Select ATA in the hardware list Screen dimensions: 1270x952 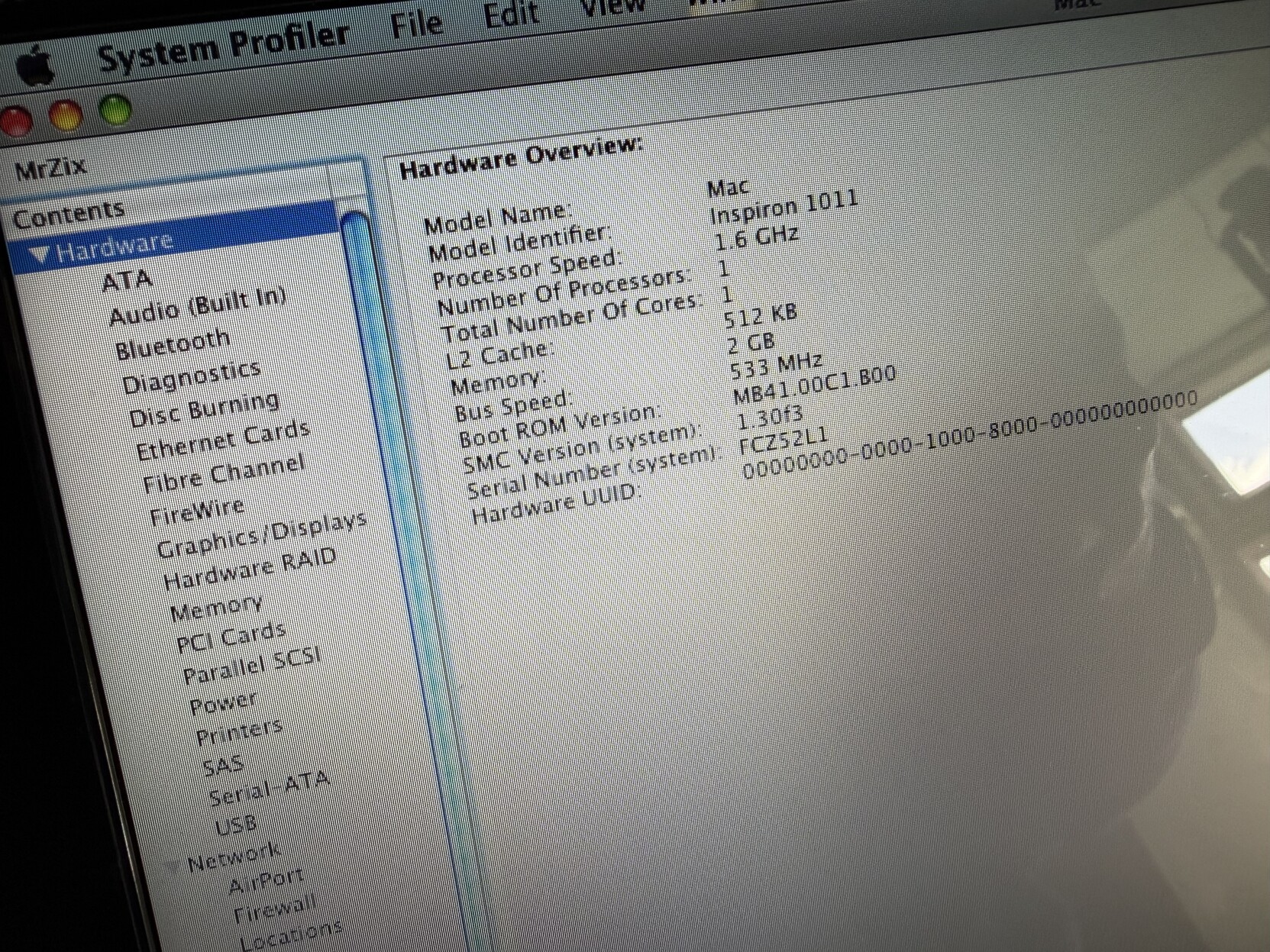click(x=127, y=282)
